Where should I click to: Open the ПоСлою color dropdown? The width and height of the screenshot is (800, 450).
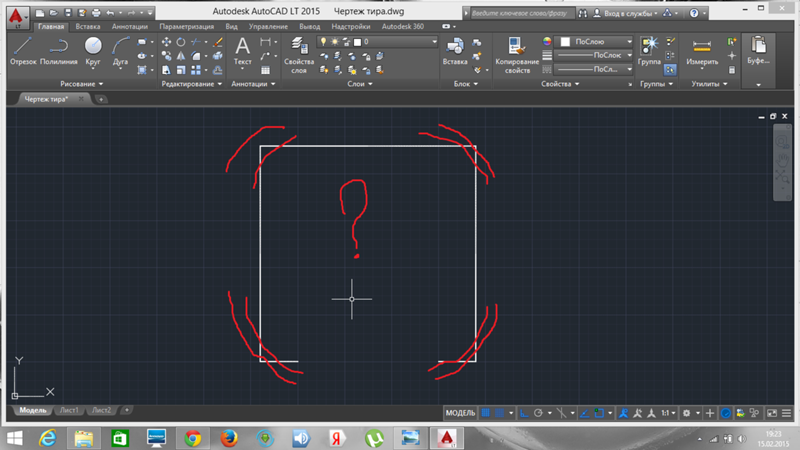point(594,41)
